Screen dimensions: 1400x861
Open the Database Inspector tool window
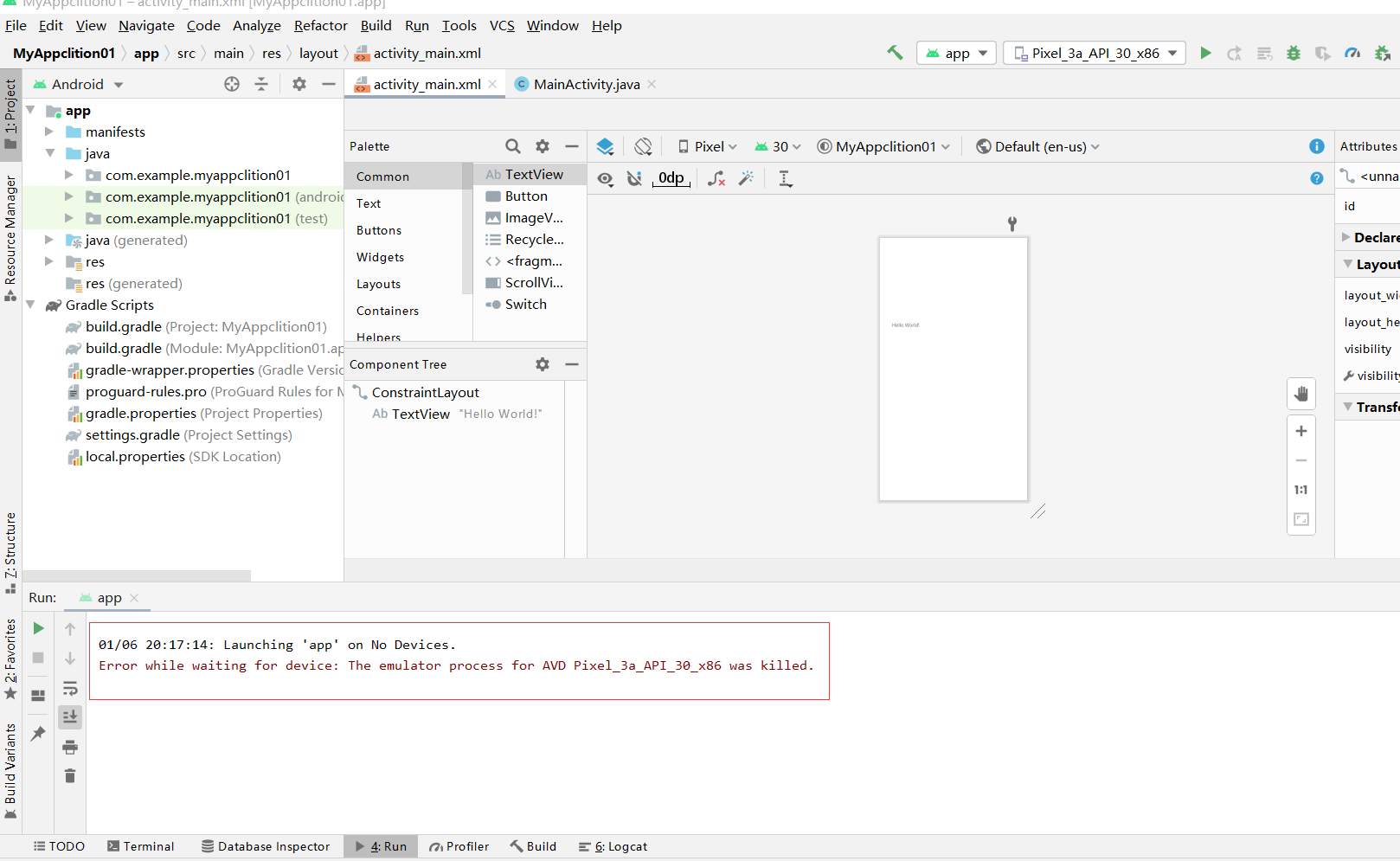click(265, 846)
